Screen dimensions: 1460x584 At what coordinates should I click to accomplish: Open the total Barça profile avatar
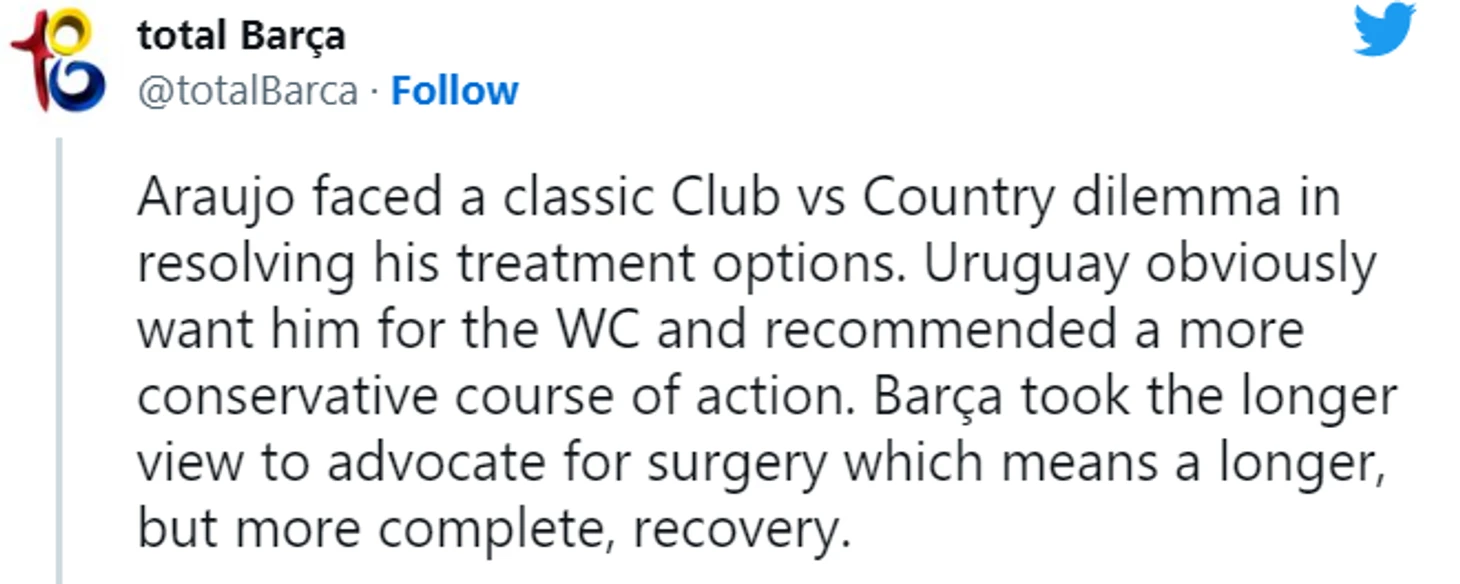[57, 60]
